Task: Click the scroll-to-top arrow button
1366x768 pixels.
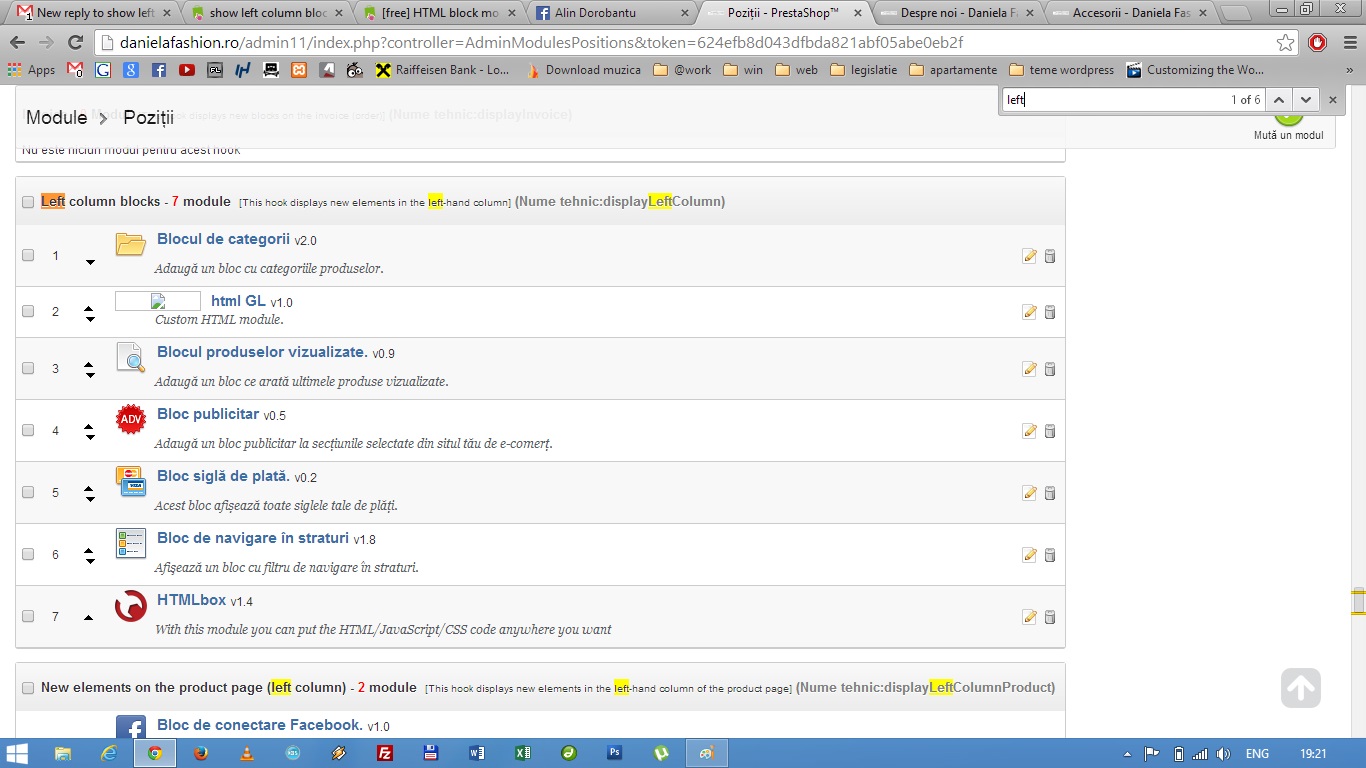Action: [x=1300, y=688]
